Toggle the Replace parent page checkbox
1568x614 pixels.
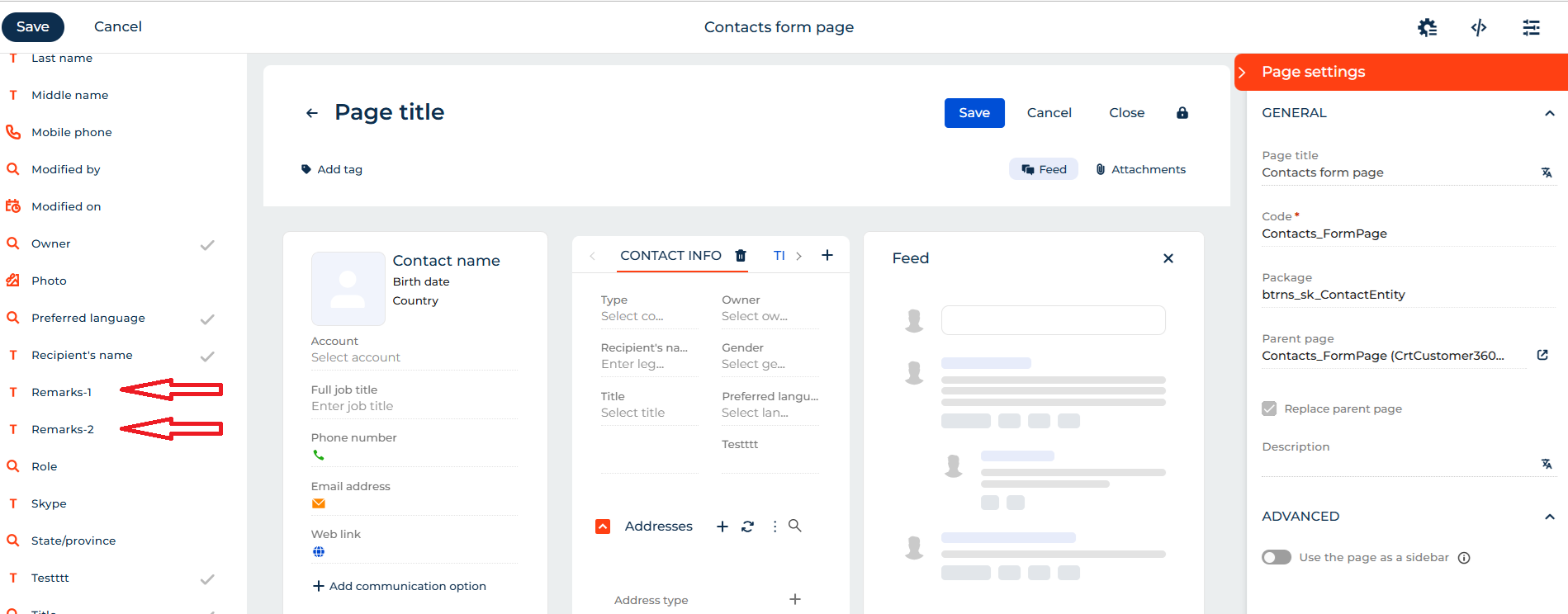click(x=1269, y=409)
